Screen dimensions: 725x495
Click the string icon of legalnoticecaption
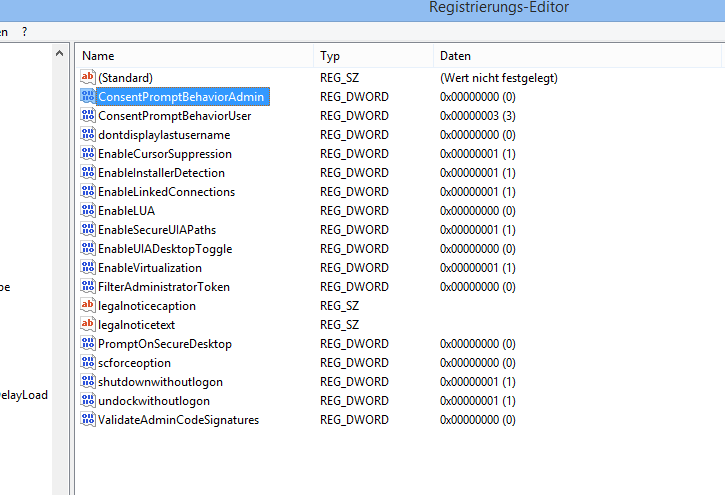[87, 306]
